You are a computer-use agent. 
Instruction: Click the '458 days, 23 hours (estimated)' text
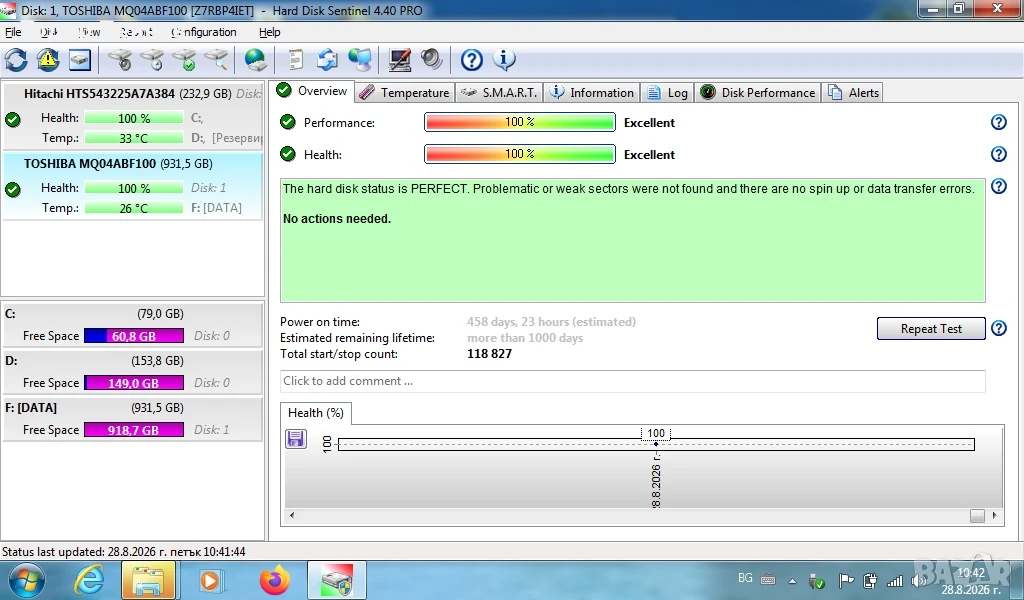[x=551, y=322]
